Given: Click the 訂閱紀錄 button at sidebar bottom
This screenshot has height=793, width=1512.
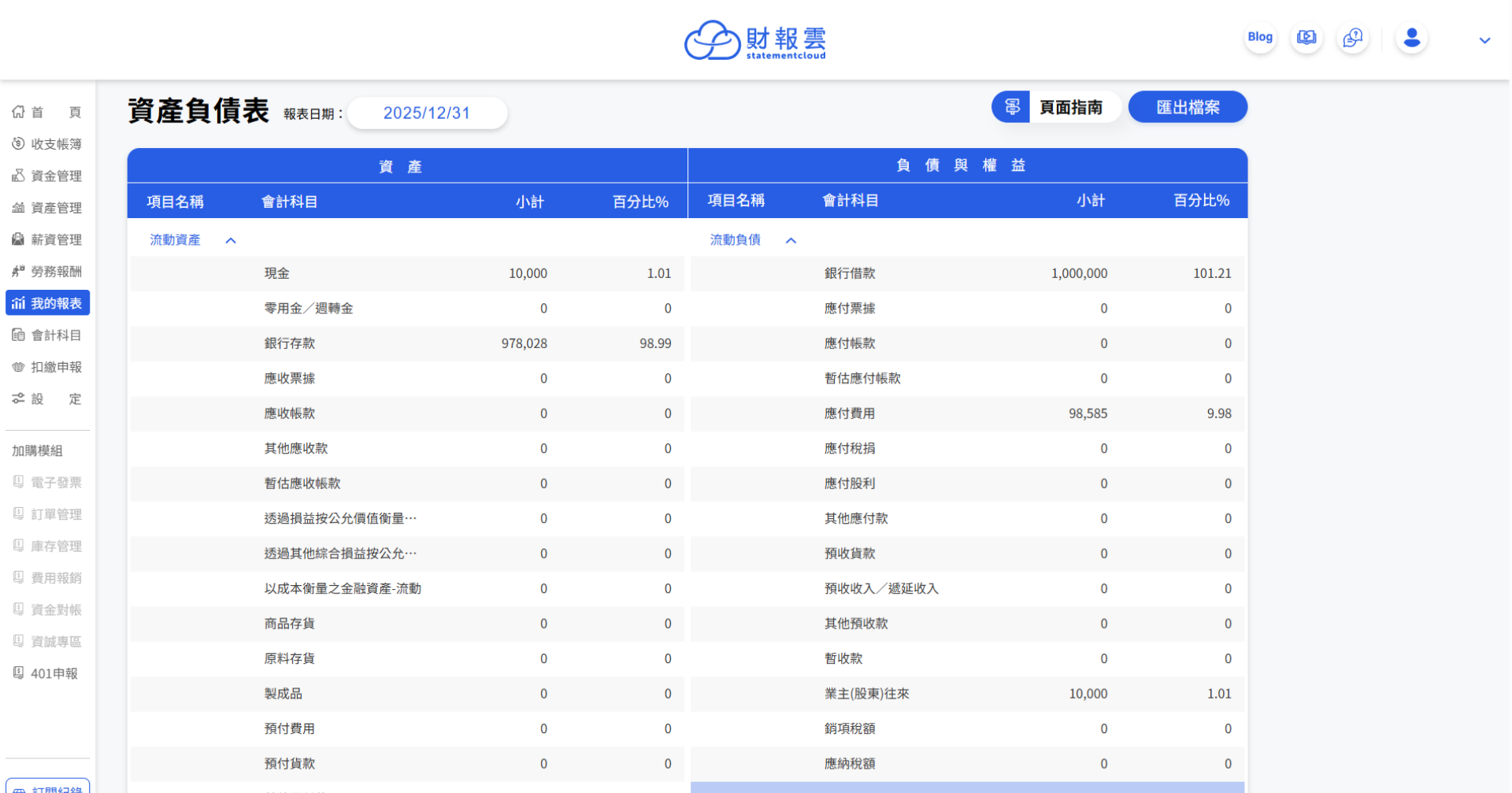Looking at the screenshot, I should [47, 787].
